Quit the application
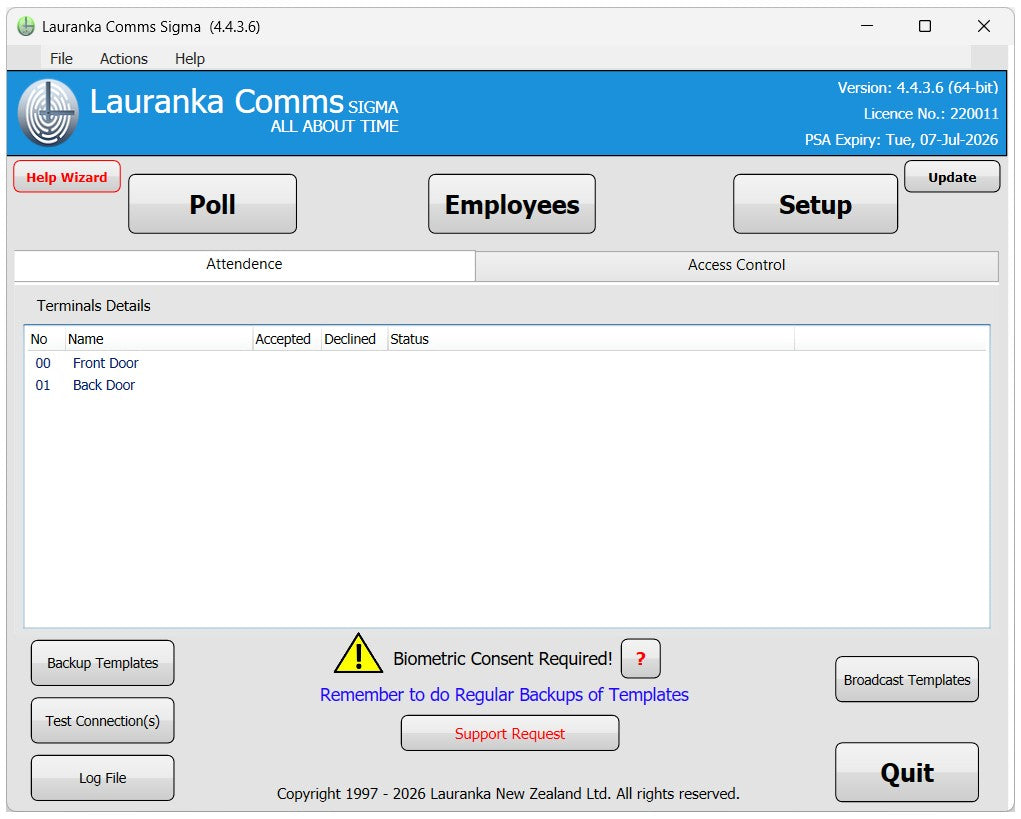The image size is (1021, 819). 907,773
